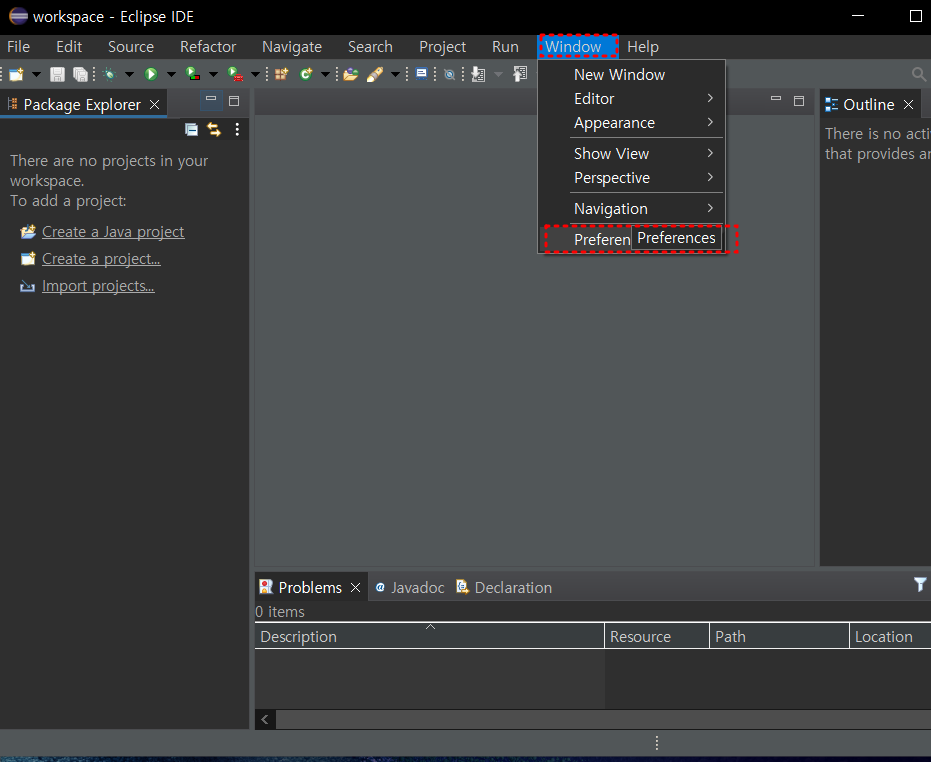Click the Outline view icon
The image size is (931, 762).
[832, 105]
